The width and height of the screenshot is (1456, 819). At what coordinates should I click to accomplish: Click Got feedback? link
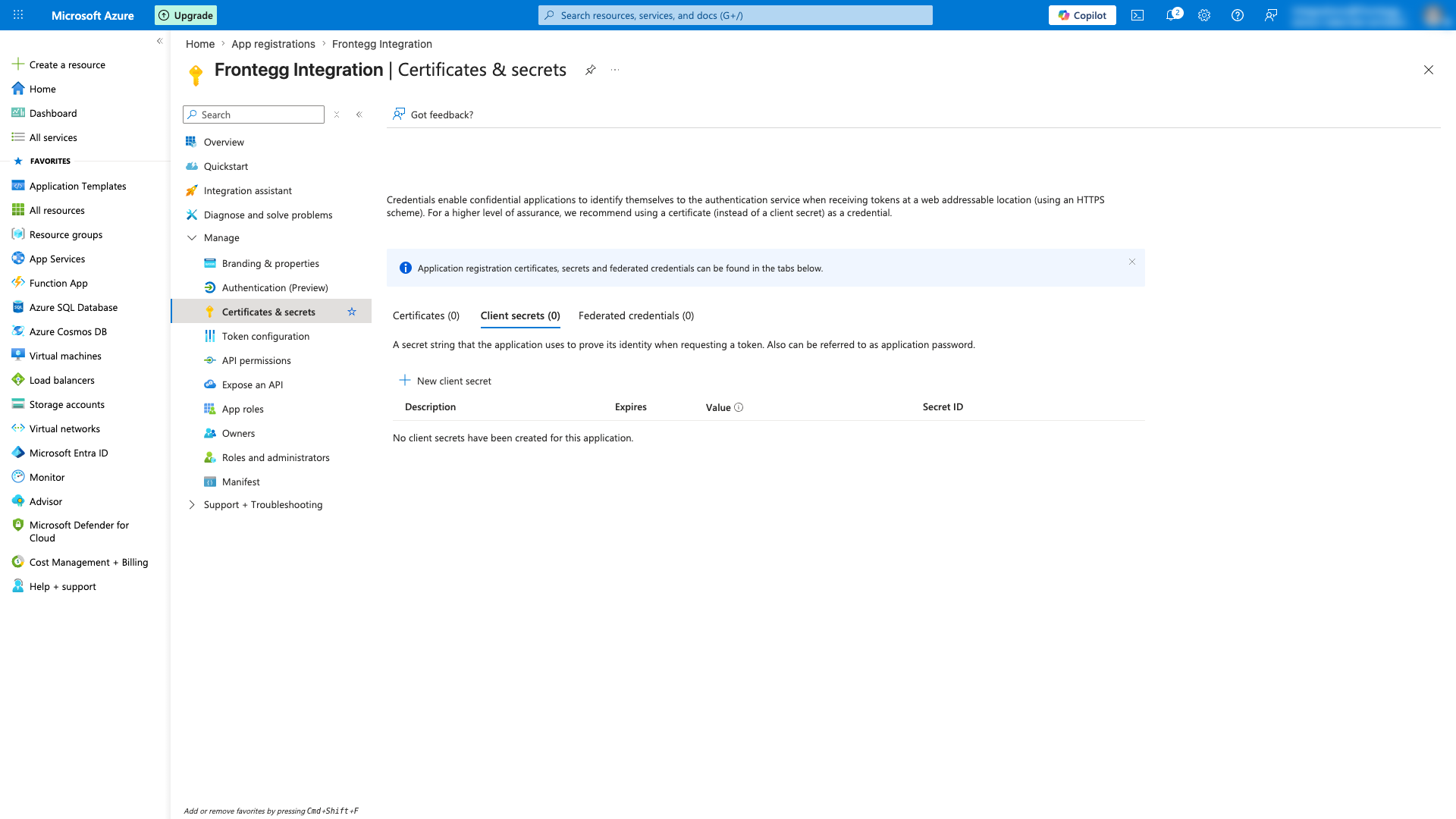tap(433, 115)
